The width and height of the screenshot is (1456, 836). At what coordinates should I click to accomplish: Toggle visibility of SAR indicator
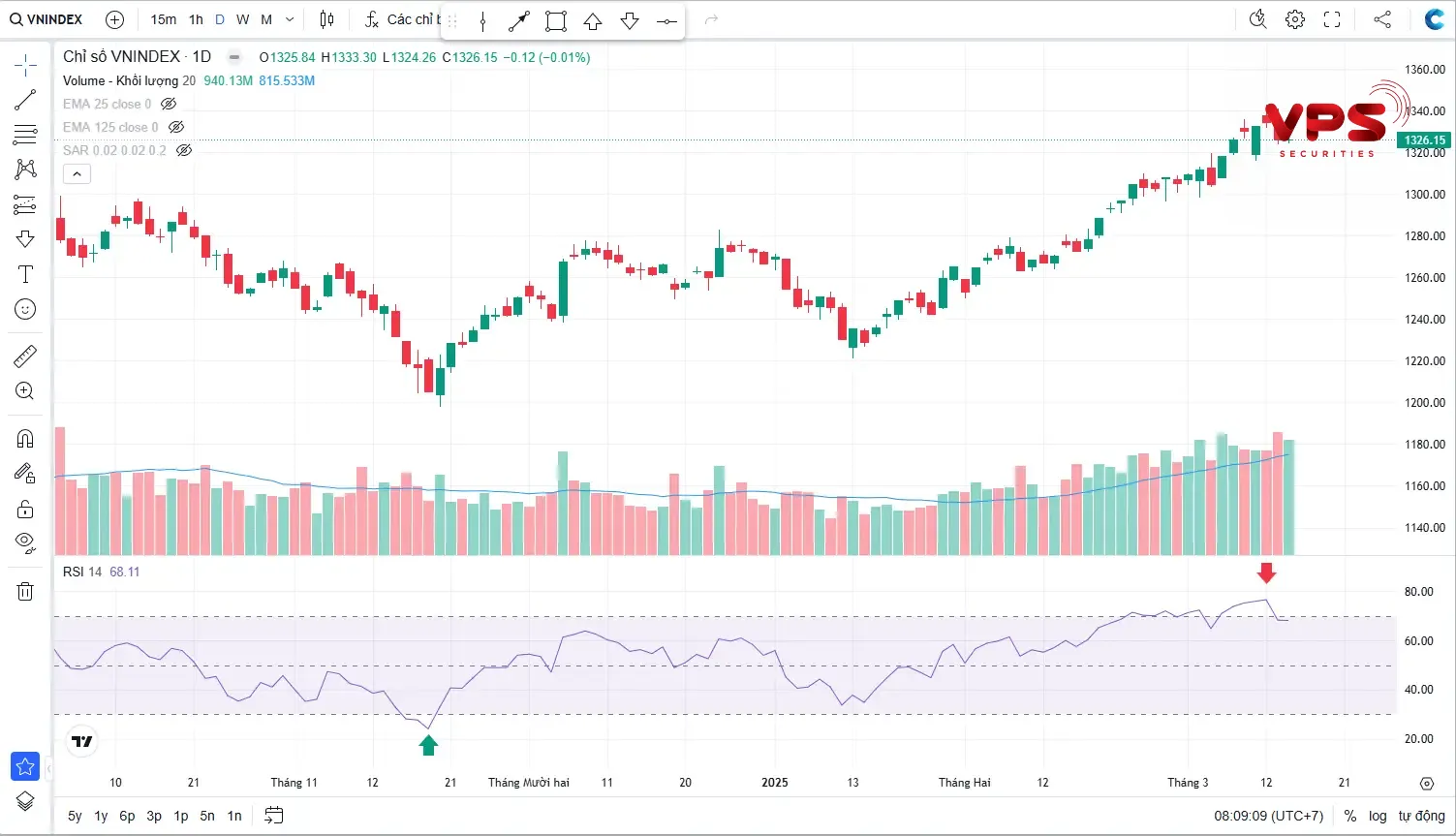pyautogui.click(x=184, y=150)
